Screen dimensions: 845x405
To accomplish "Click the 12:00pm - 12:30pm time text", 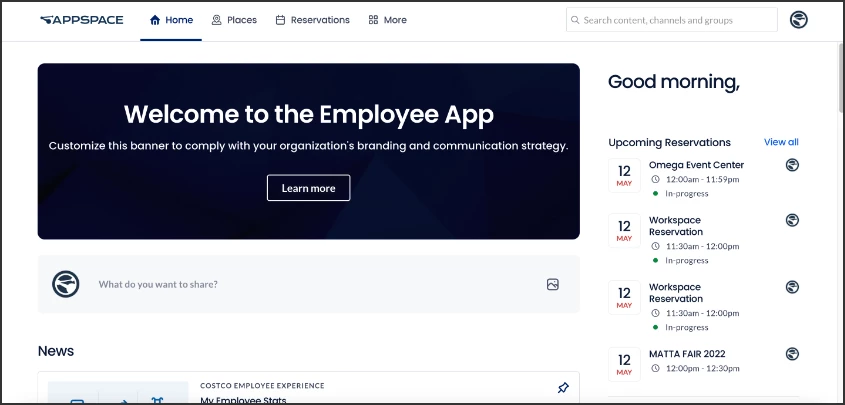I will (x=702, y=368).
